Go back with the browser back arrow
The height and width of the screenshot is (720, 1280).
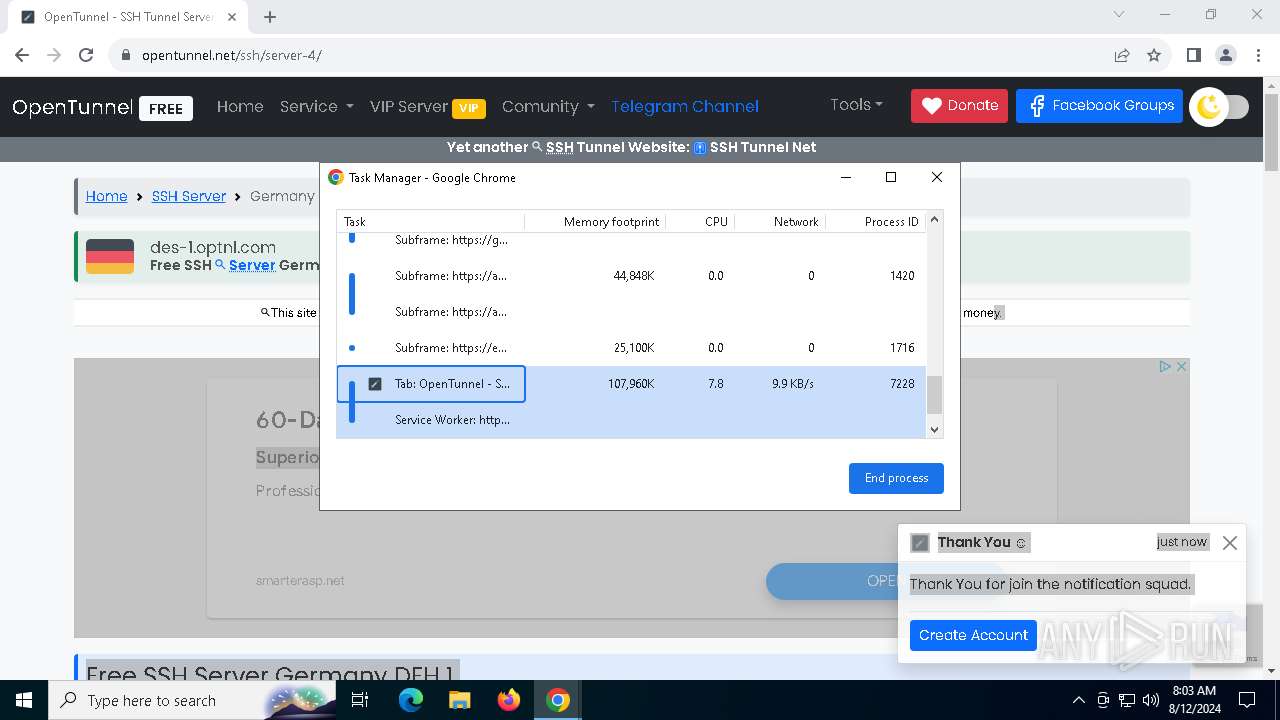22,55
